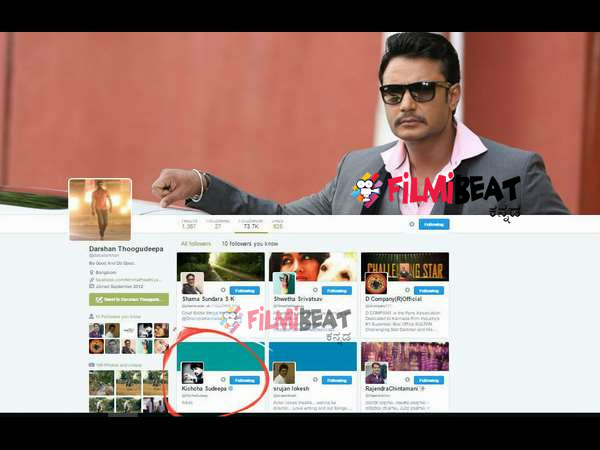
Task: Click Joined September 2012 text
Action: click(x=119, y=286)
